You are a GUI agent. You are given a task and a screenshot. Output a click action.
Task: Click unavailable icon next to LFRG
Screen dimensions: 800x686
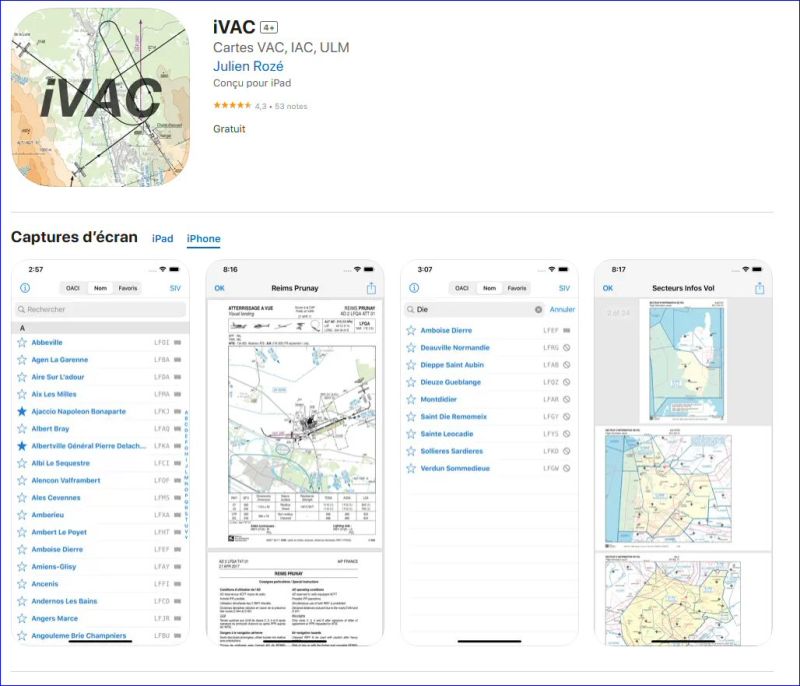(566, 348)
